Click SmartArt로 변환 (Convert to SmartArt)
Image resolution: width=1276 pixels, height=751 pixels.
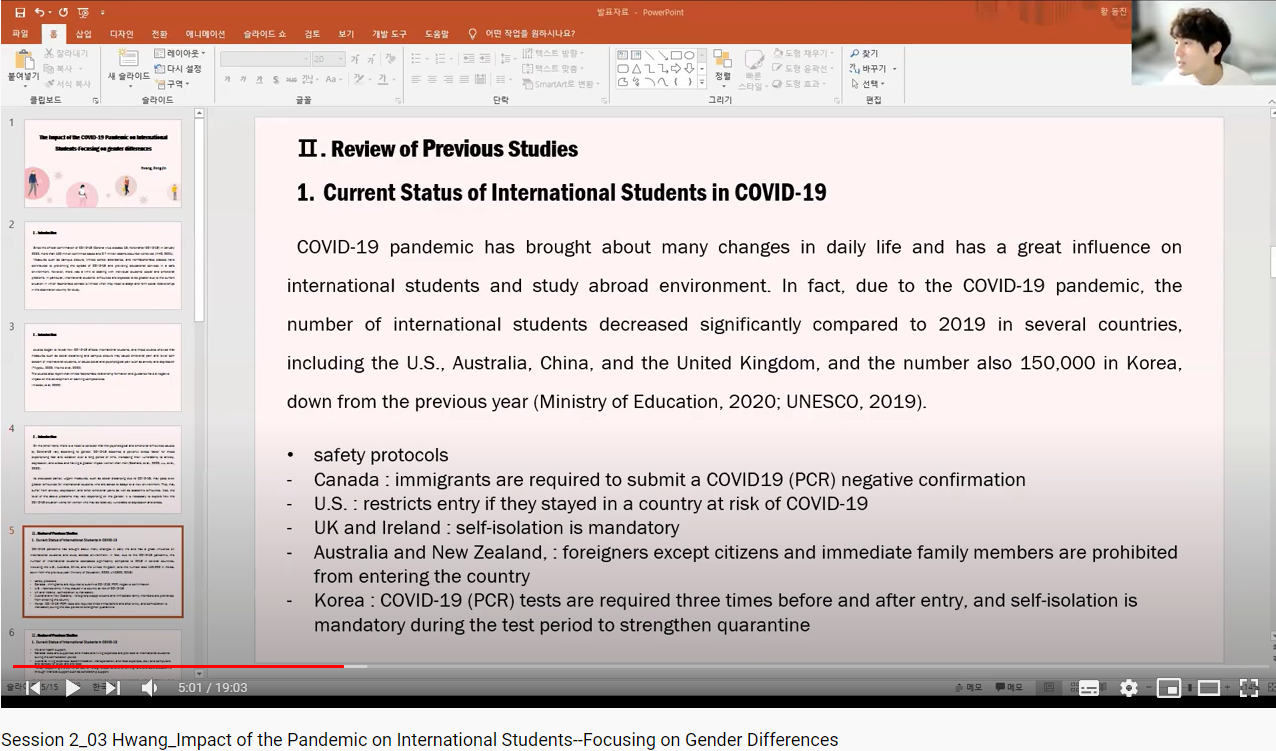click(x=560, y=84)
